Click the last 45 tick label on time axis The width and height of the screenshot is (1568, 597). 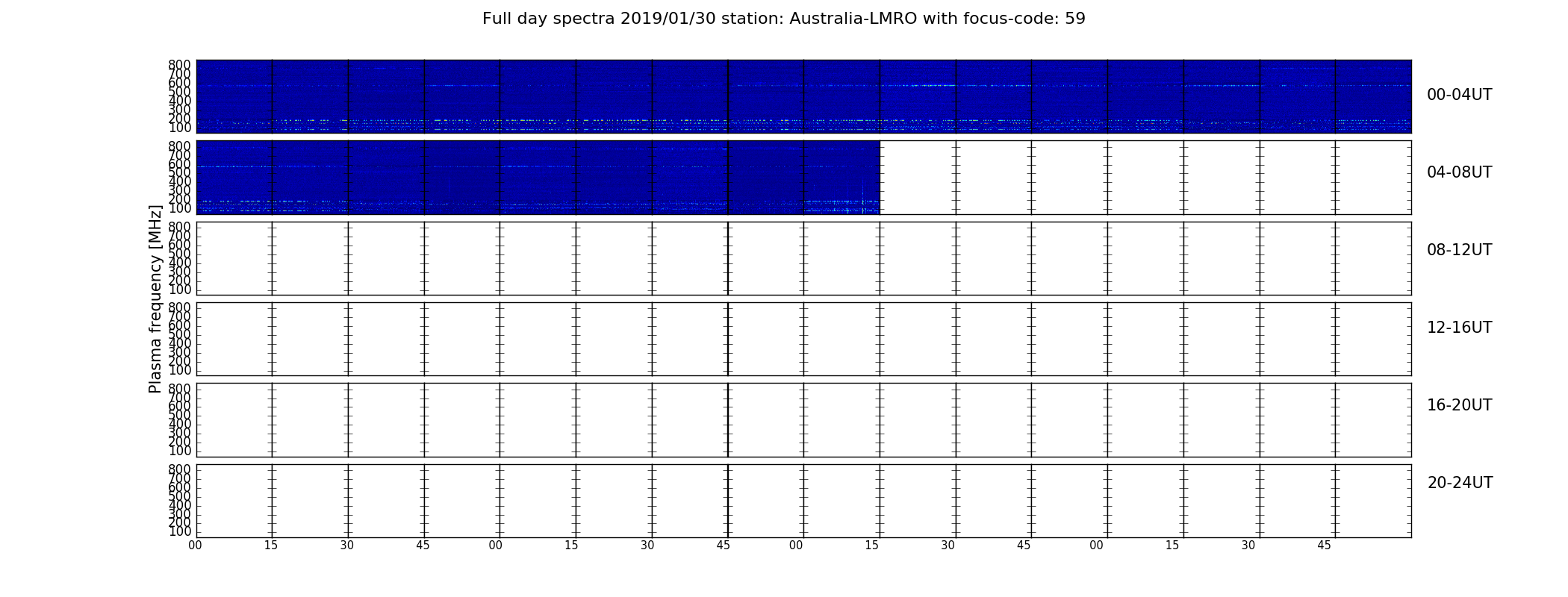[1324, 546]
